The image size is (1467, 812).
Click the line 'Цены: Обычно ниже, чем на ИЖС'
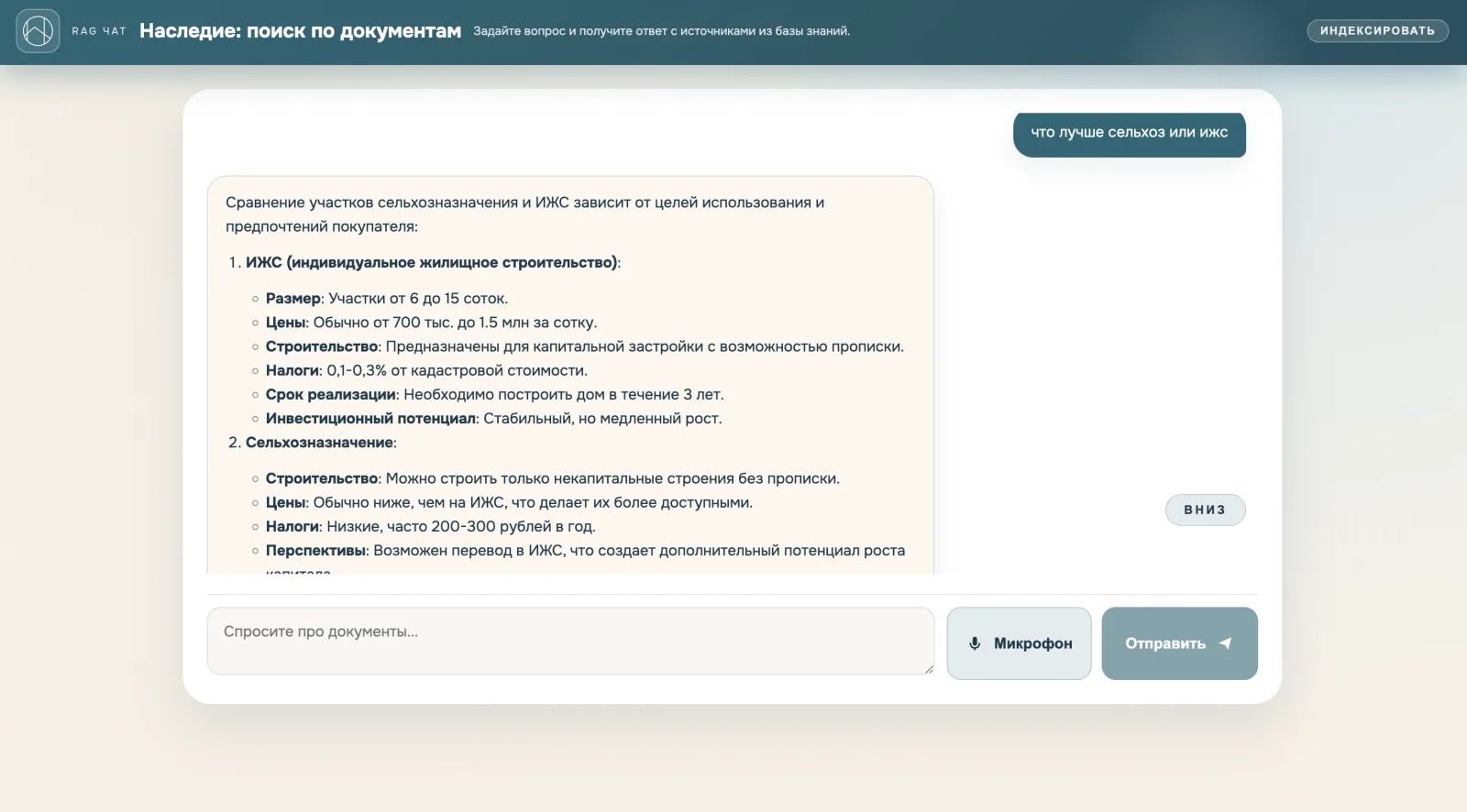(x=509, y=502)
